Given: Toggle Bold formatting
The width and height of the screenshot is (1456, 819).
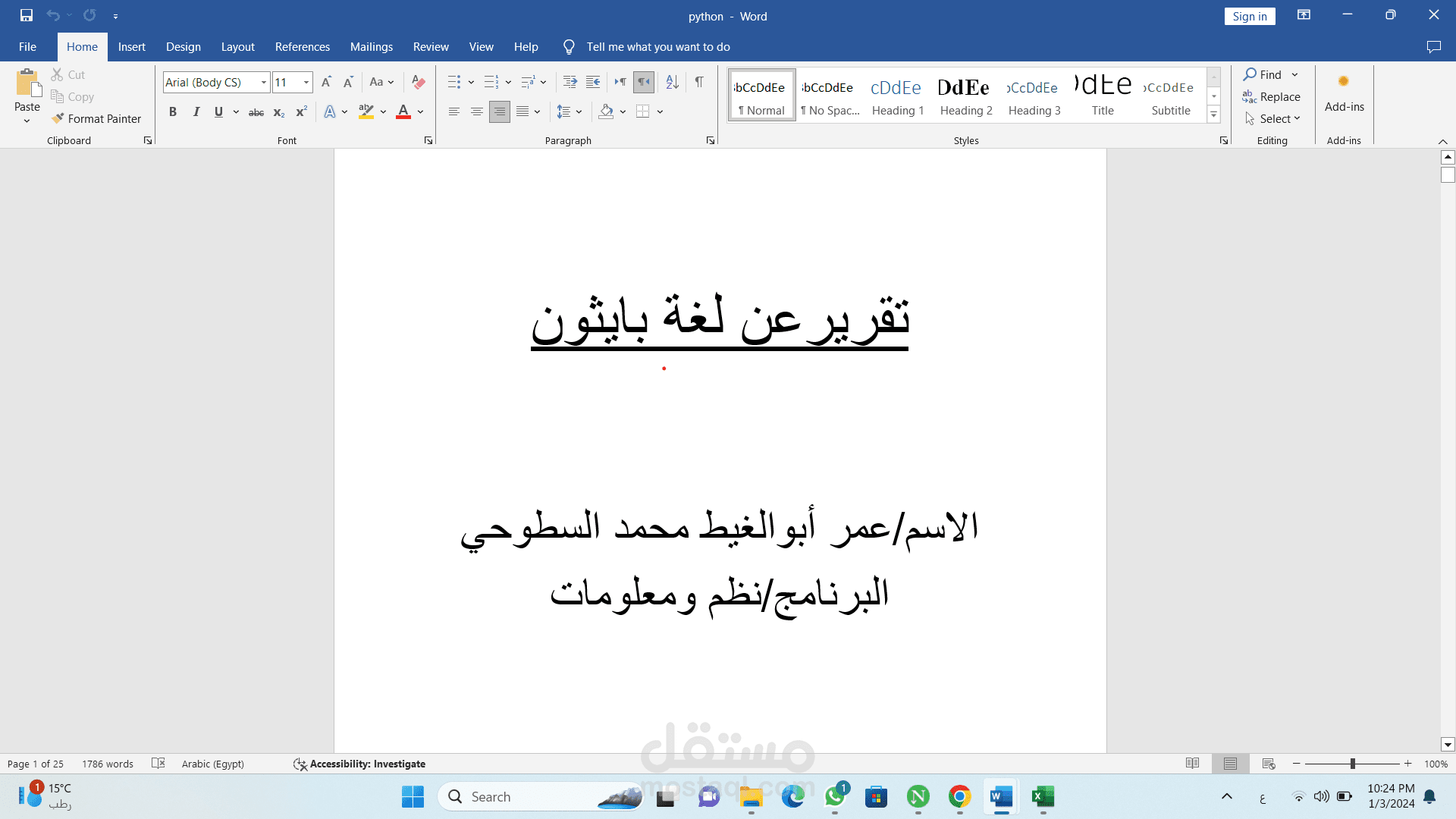Looking at the screenshot, I should click(173, 112).
